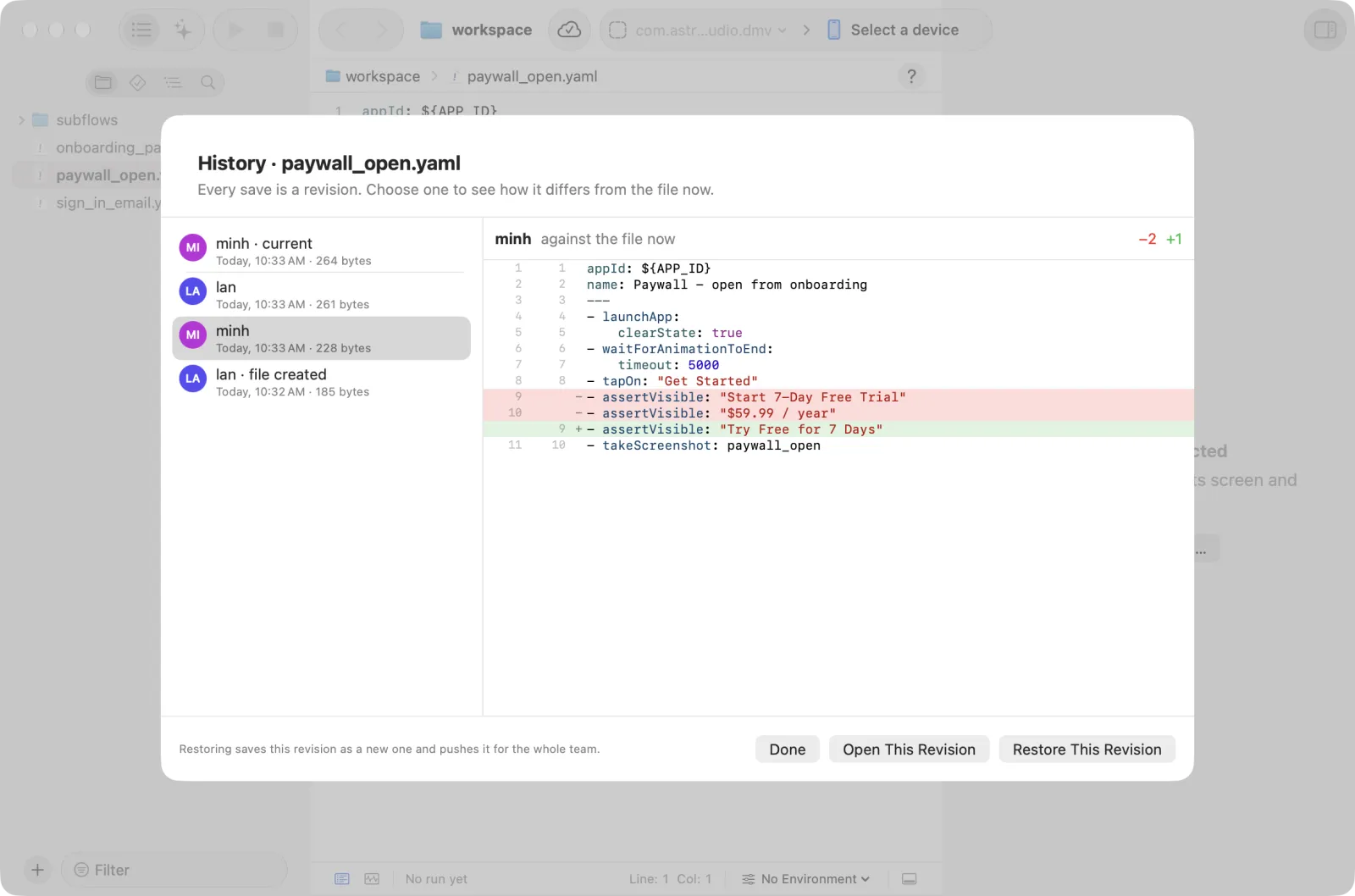Open sign_in_email file in sidebar
The width and height of the screenshot is (1355, 896).
[x=86, y=203]
